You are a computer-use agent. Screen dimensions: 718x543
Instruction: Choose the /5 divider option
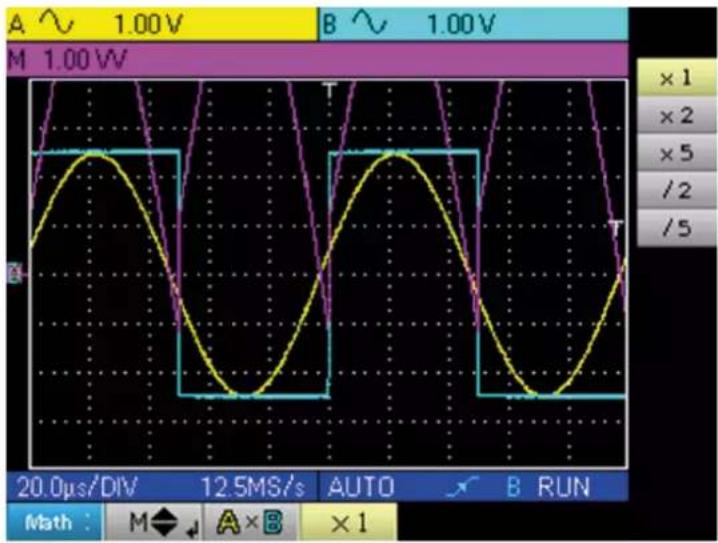pos(676,228)
